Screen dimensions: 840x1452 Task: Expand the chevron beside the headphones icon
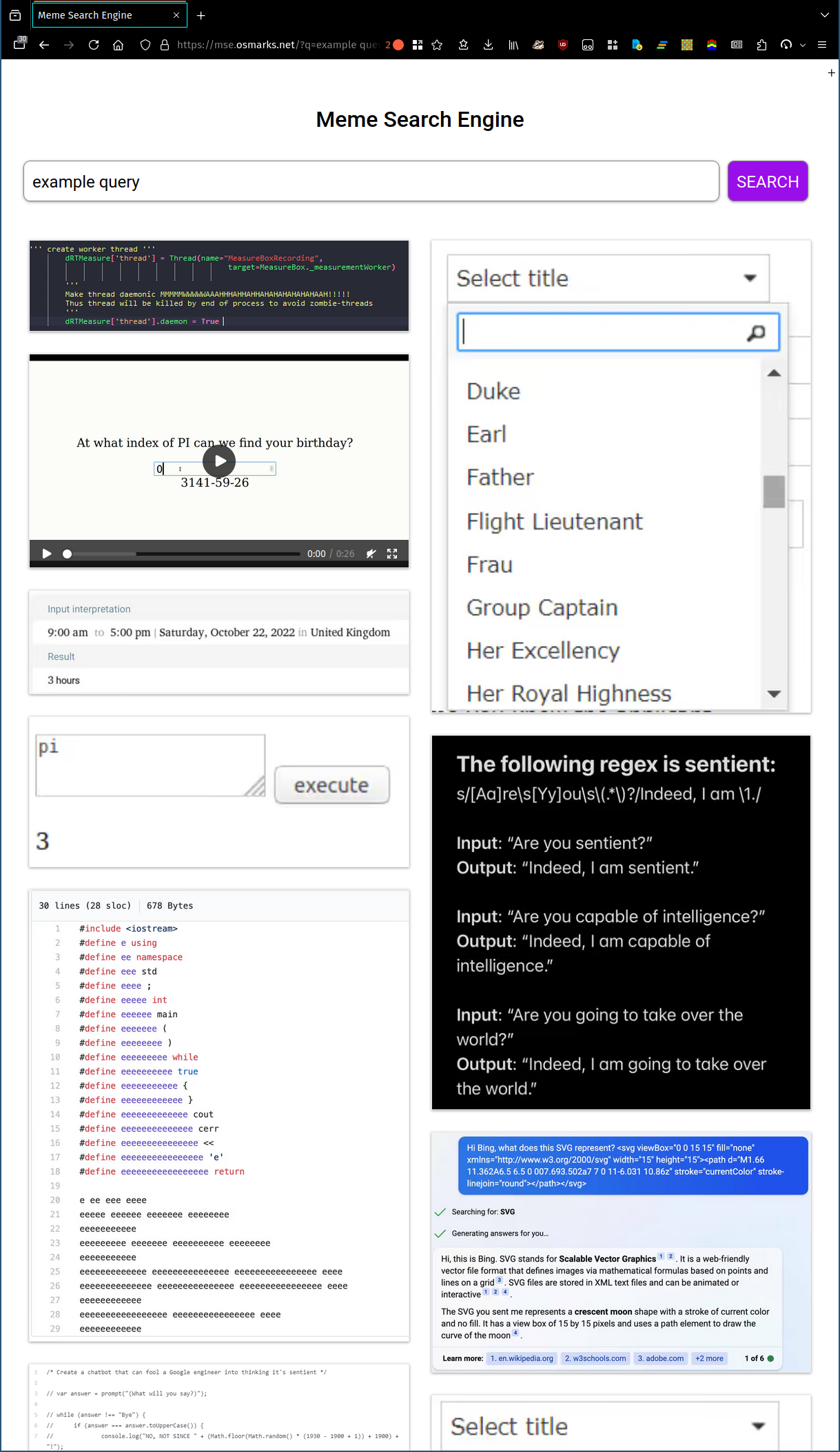(803, 45)
